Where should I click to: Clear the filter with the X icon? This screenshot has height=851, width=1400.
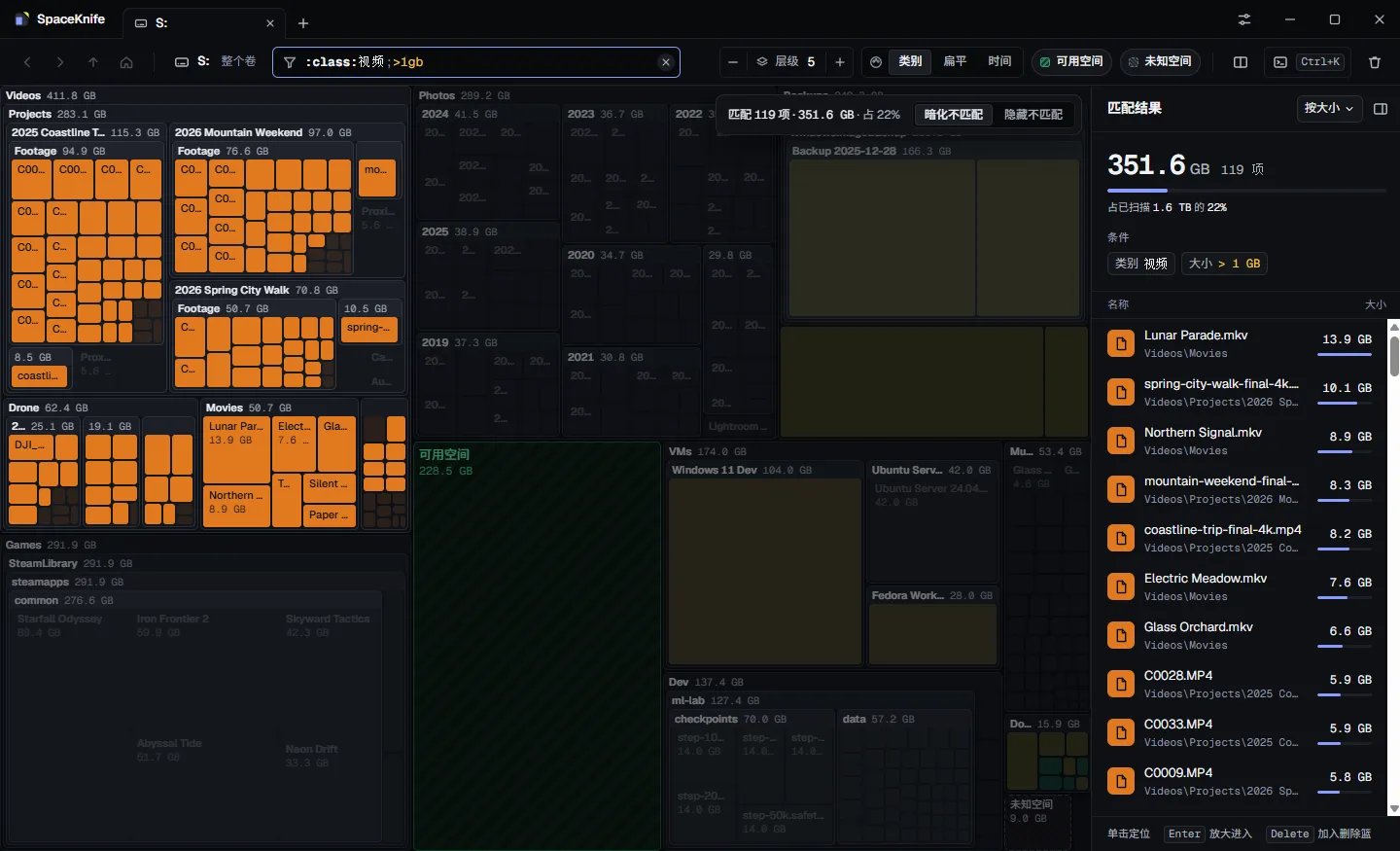(666, 62)
